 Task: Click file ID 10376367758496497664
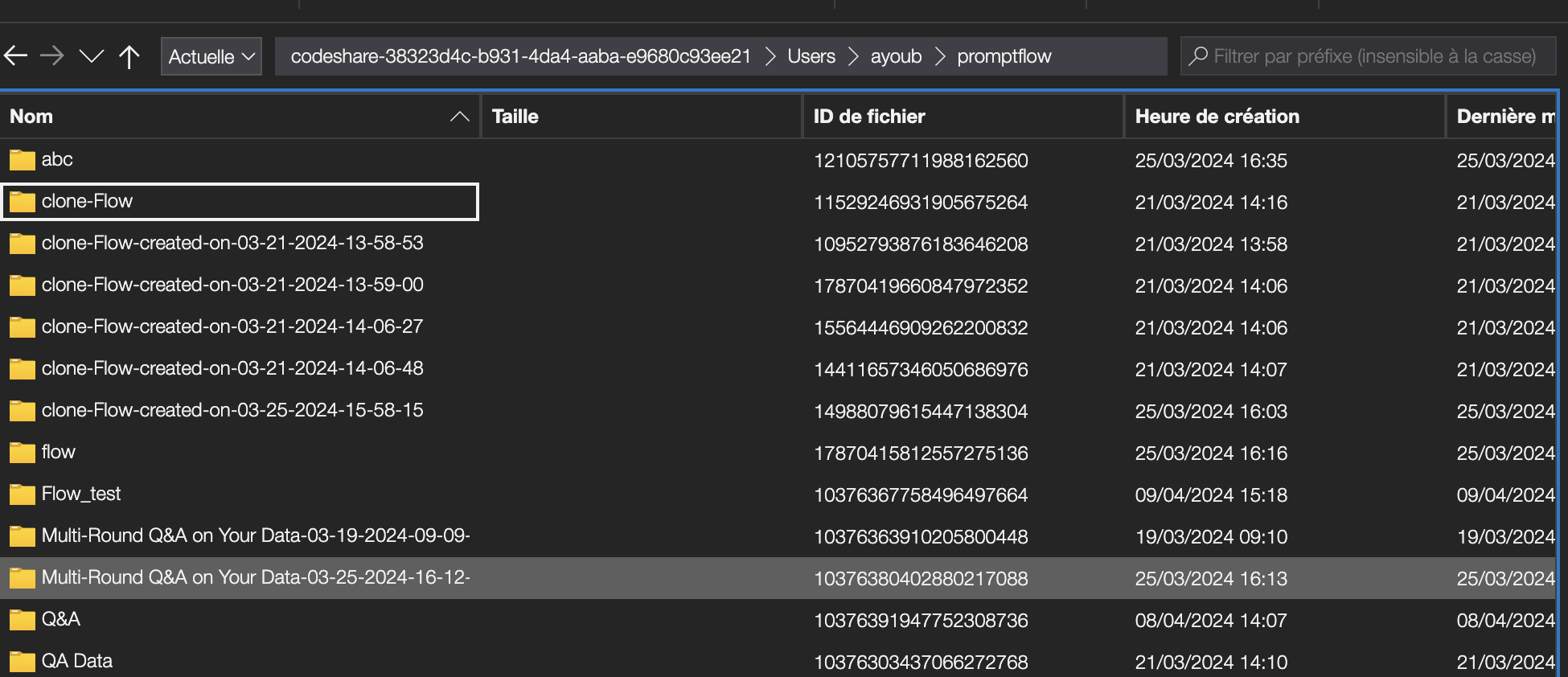point(921,495)
